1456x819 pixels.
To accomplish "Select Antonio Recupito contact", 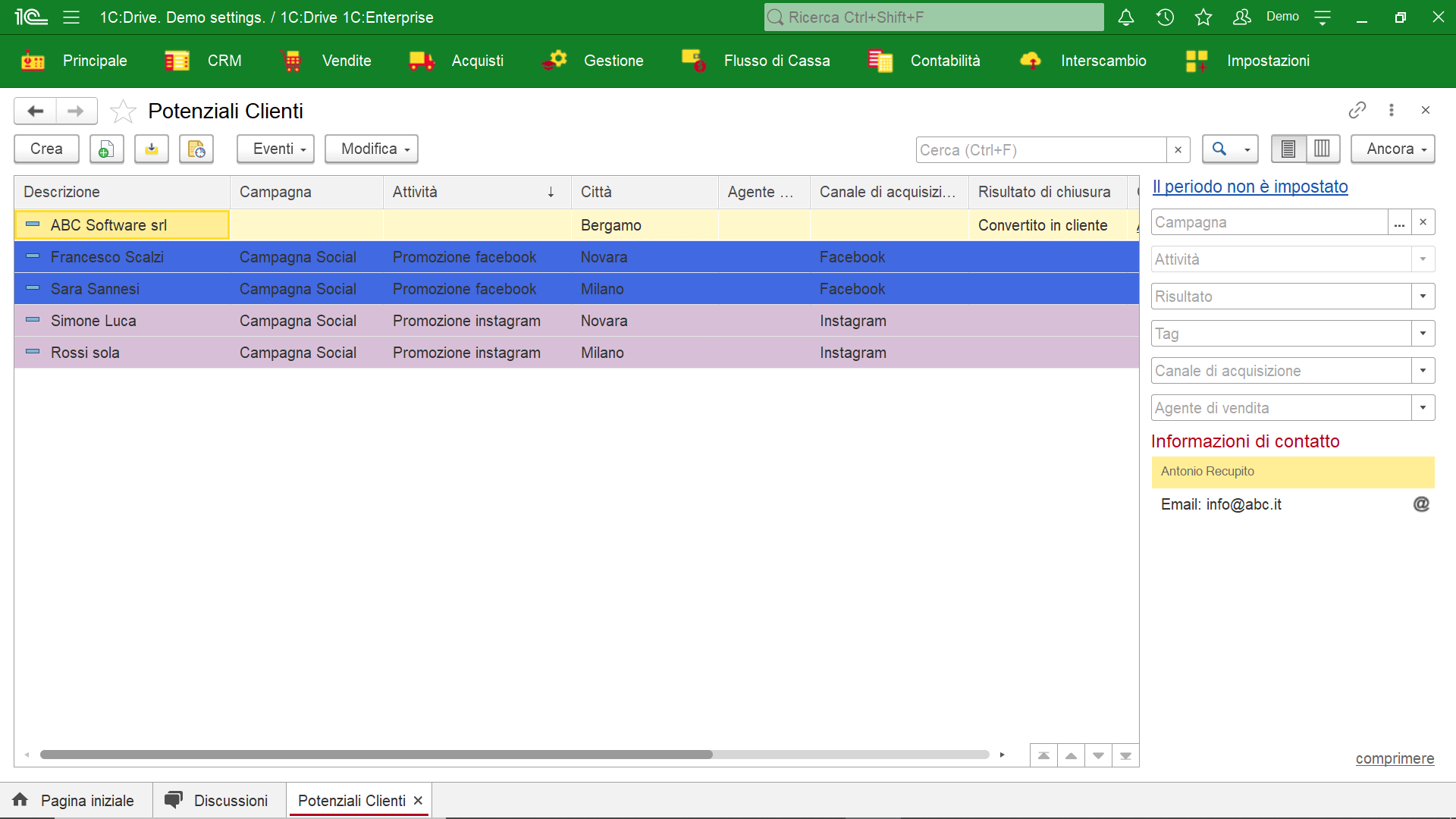I will (x=1292, y=472).
